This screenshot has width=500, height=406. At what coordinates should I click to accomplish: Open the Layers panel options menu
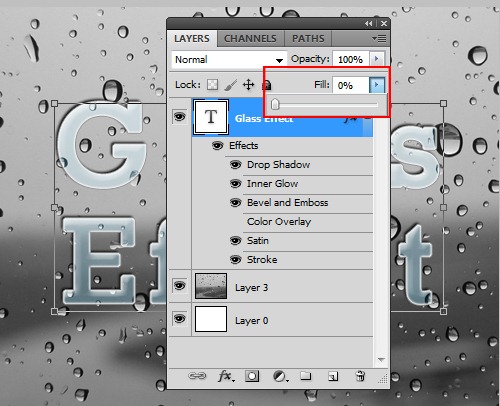coord(379,39)
